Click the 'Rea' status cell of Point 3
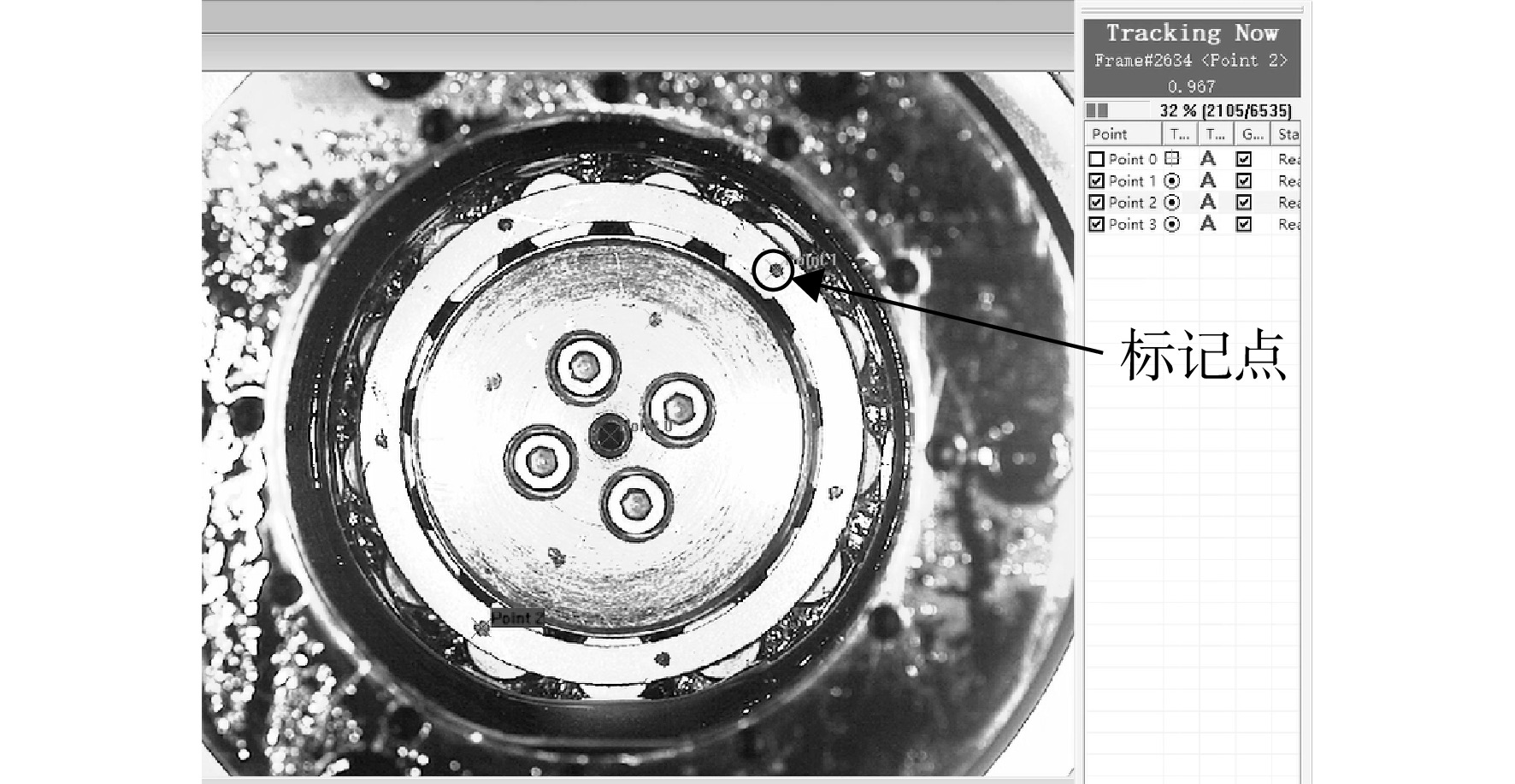 tap(1288, 224)
